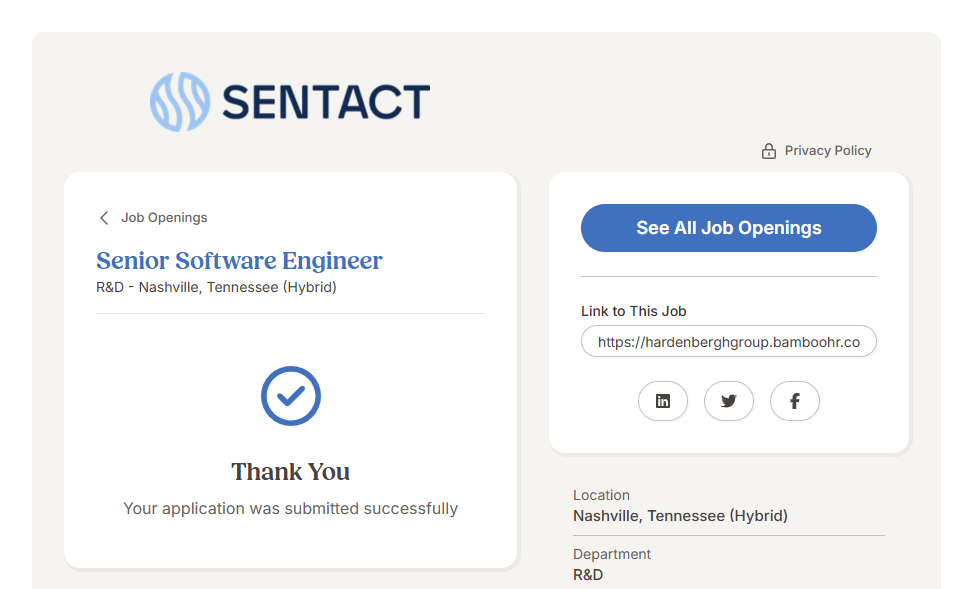Click the lock icon beside Privacy Policy
Screen dimensions: 973x589
[769, 151]
